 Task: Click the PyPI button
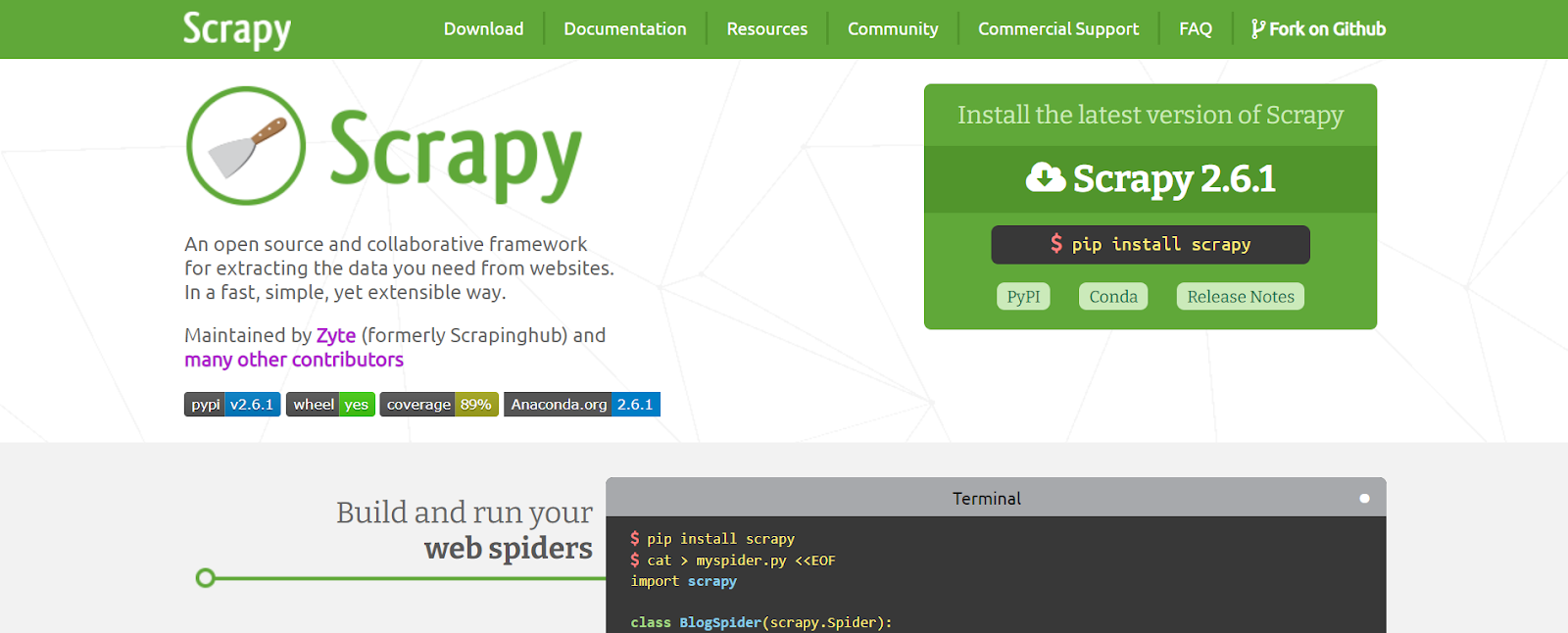tap(1023, 297)
